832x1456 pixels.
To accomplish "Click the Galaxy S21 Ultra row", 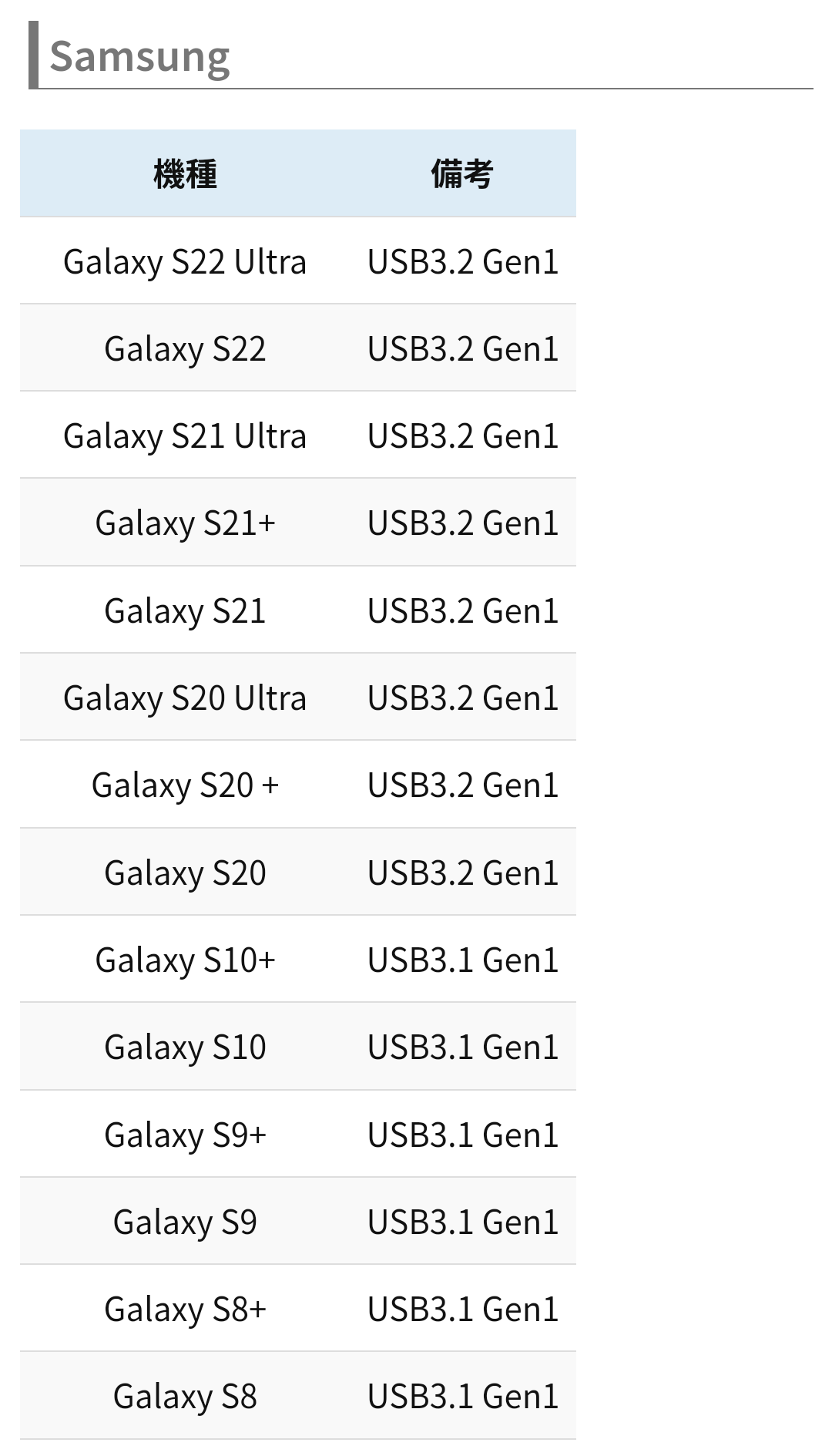I will point(185,436).
